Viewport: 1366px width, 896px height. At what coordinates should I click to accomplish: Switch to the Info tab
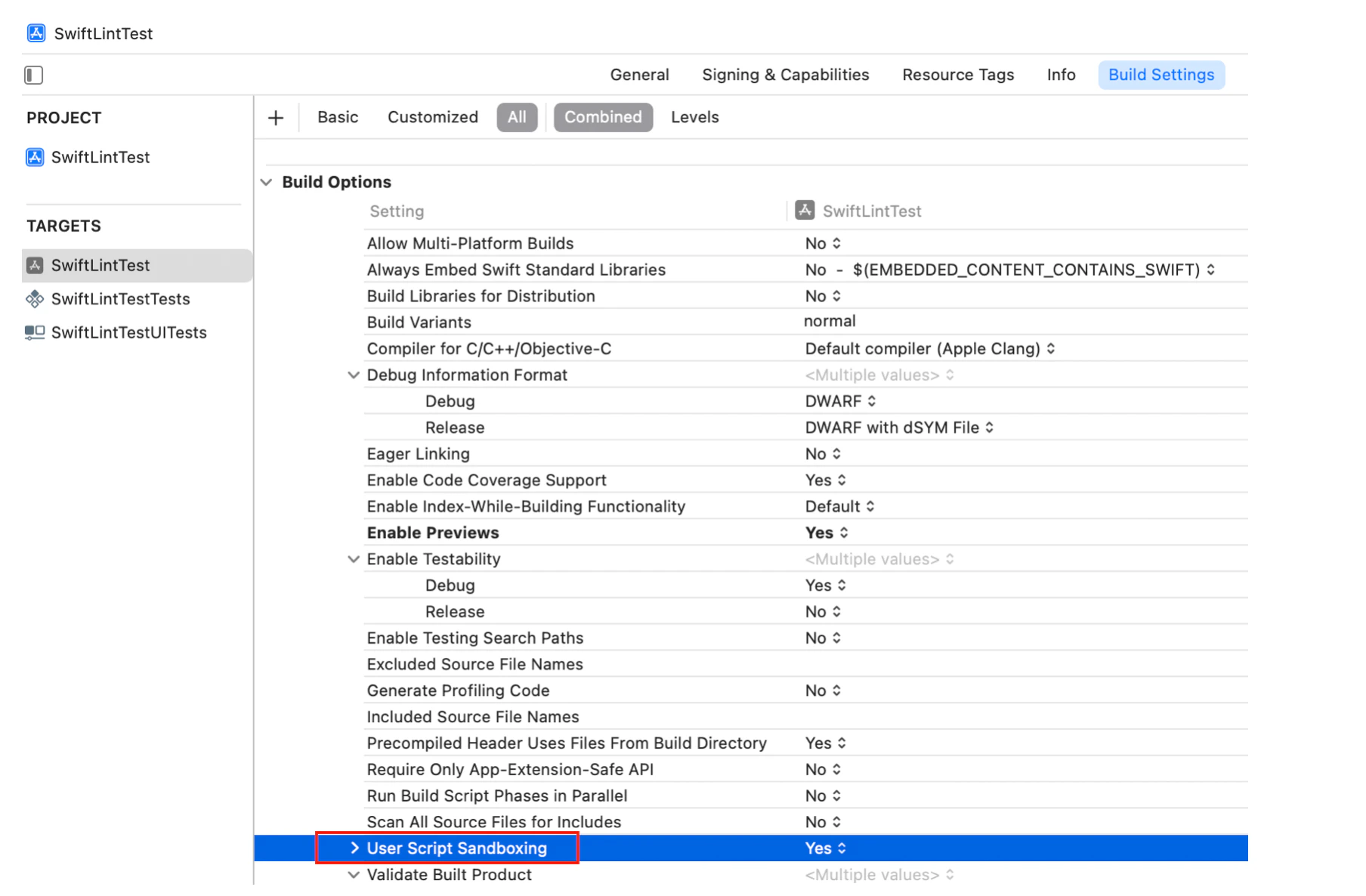pos(1061,75)
